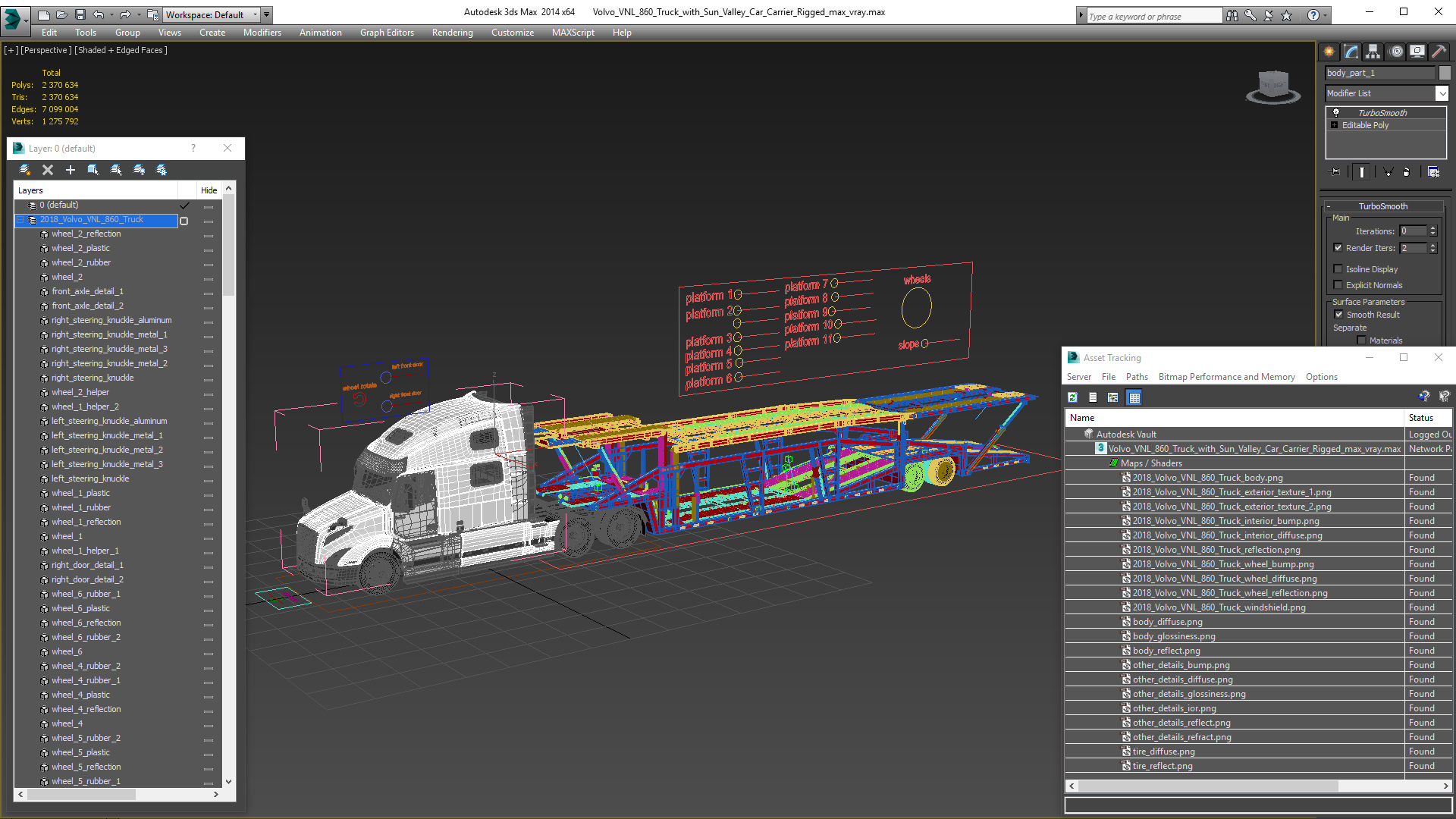1456x819 pixels.
Task: Click the Name column header in the Asset Tracking window
Action: click(x=1235, y=418)
